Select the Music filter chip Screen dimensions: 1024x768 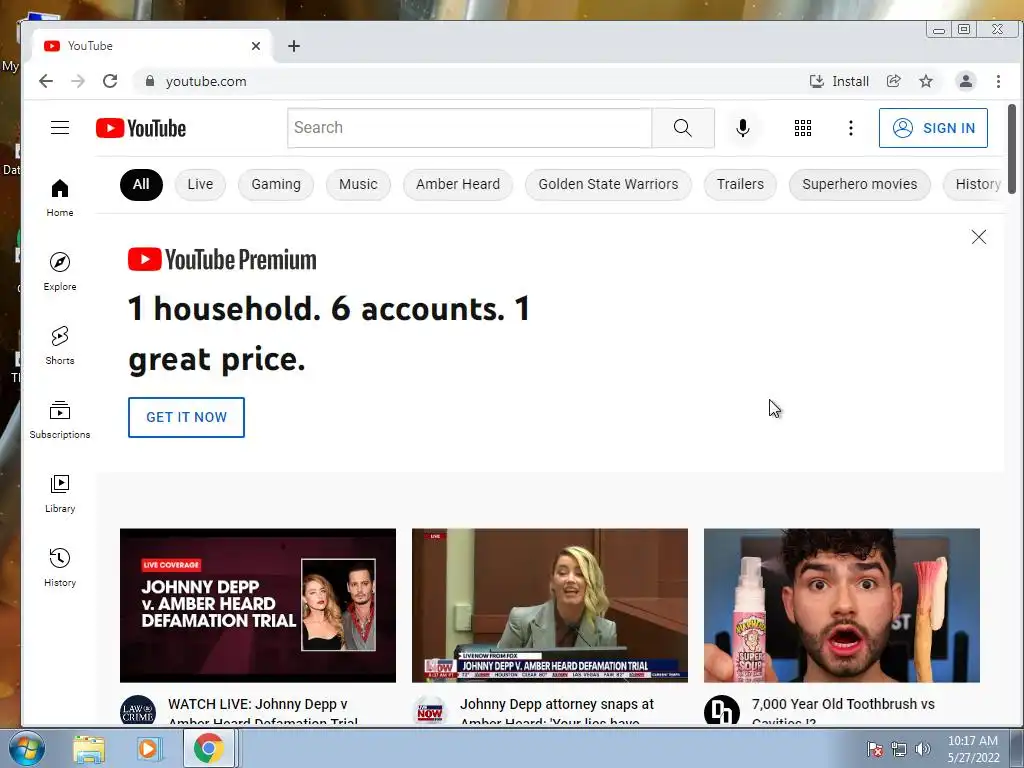coord(358,185)
